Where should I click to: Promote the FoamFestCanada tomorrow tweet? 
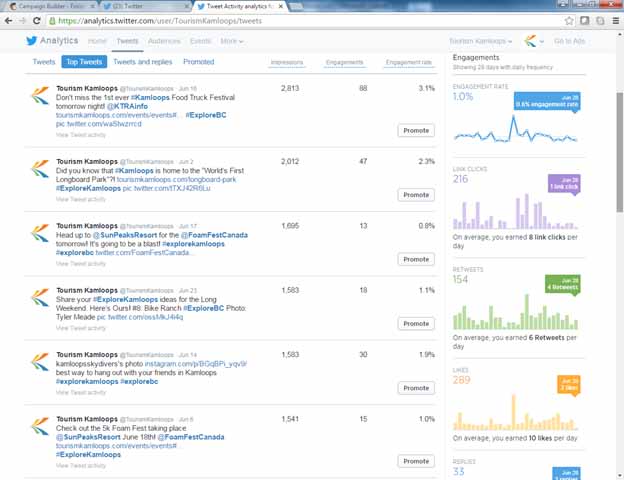(x=416, y=260)
